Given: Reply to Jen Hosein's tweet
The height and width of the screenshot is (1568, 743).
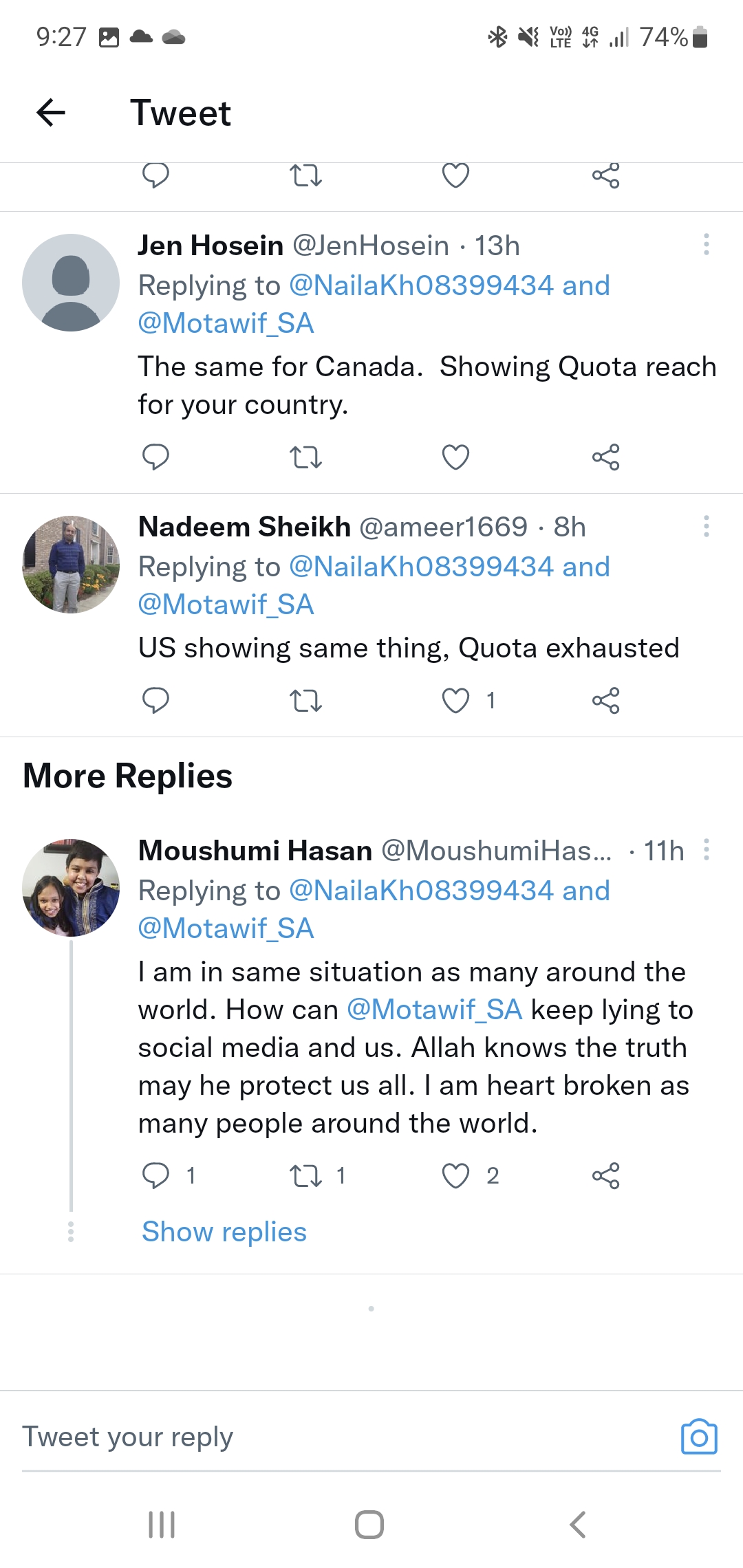Looking at the screenshot, I should (155, 457).
